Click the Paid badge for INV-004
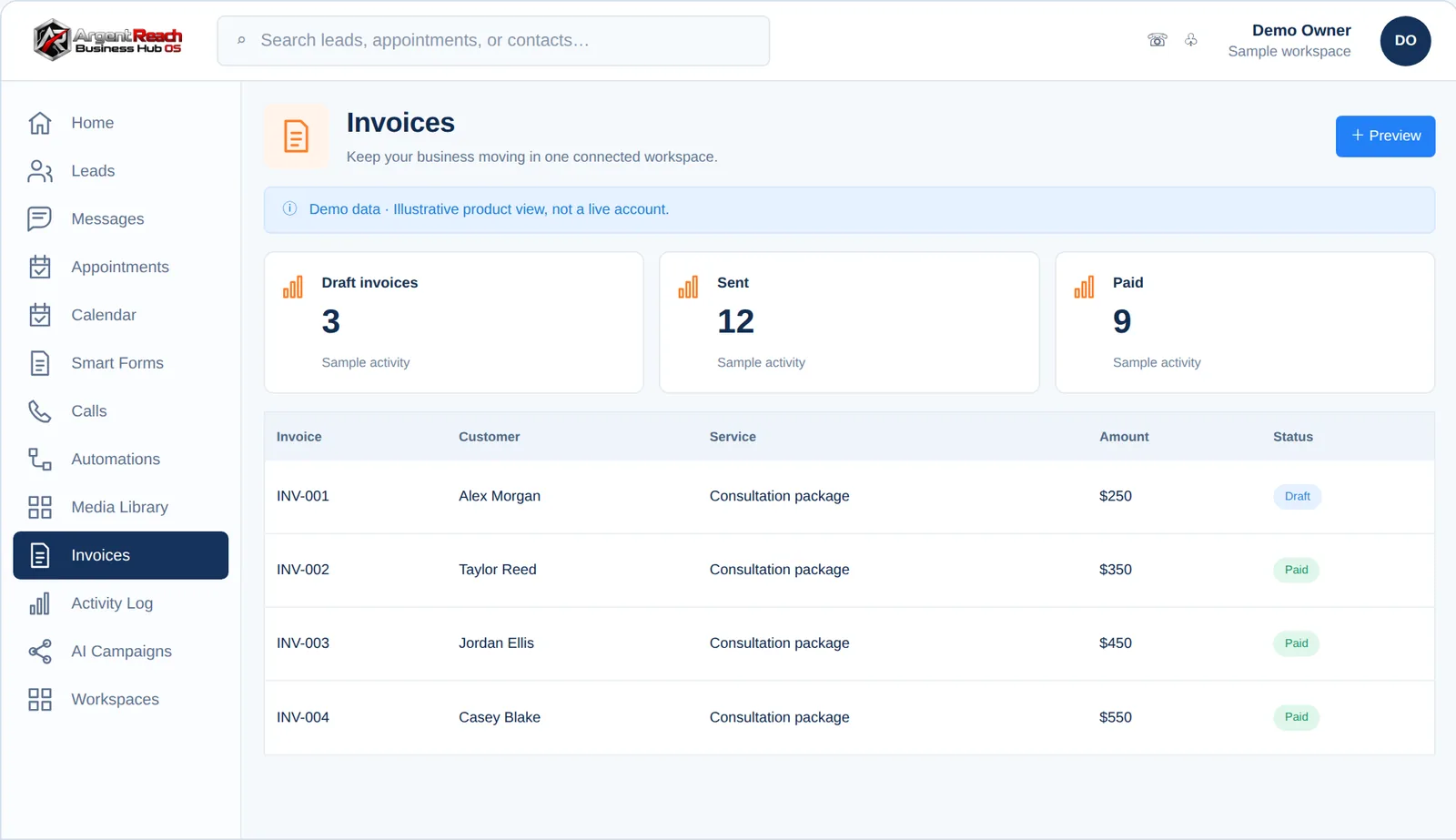1456x840 pixels. (1296, 717)
